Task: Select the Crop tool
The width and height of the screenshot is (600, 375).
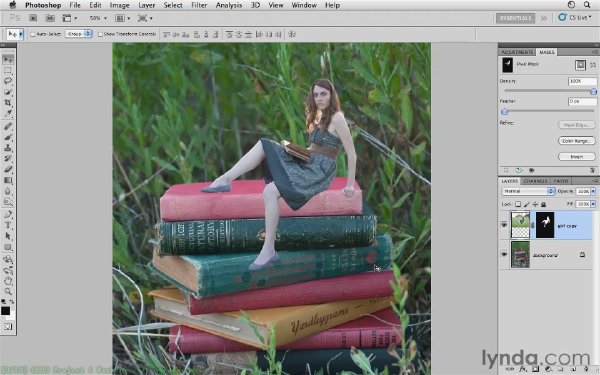Action: click(x=8, y=103)
